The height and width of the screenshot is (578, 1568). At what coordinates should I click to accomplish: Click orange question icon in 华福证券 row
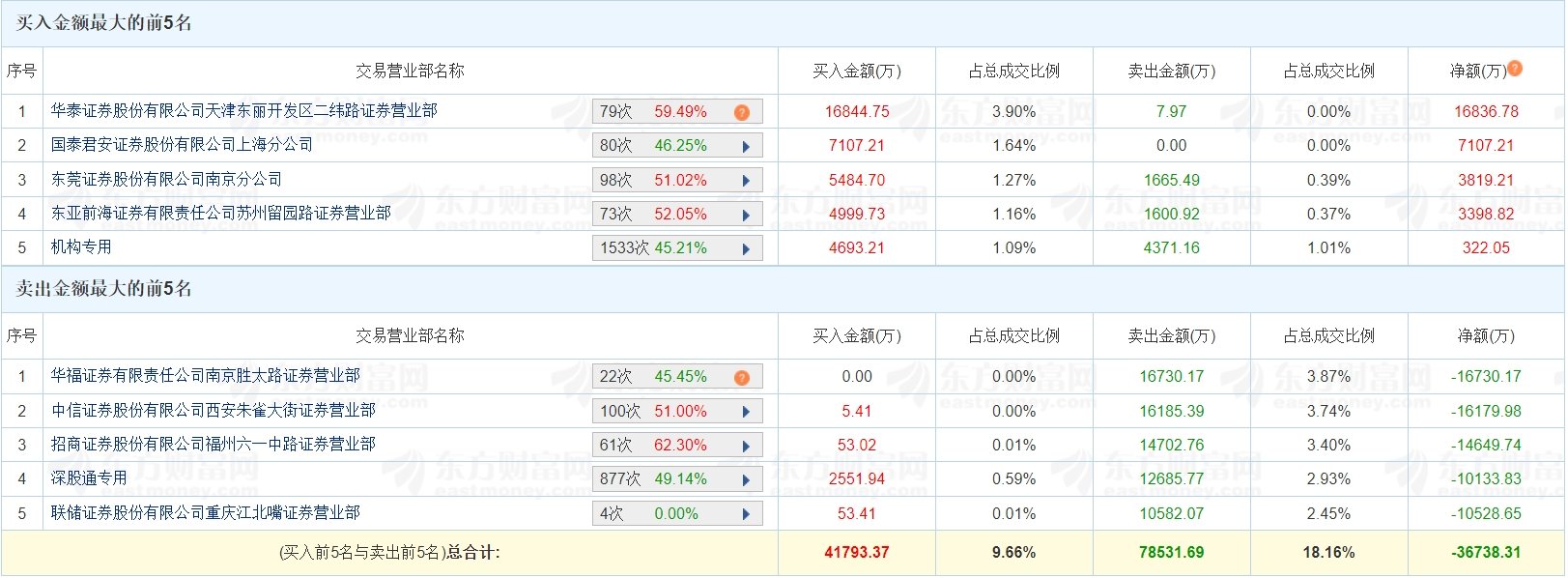pyautogui.click(x=742, y=378)
